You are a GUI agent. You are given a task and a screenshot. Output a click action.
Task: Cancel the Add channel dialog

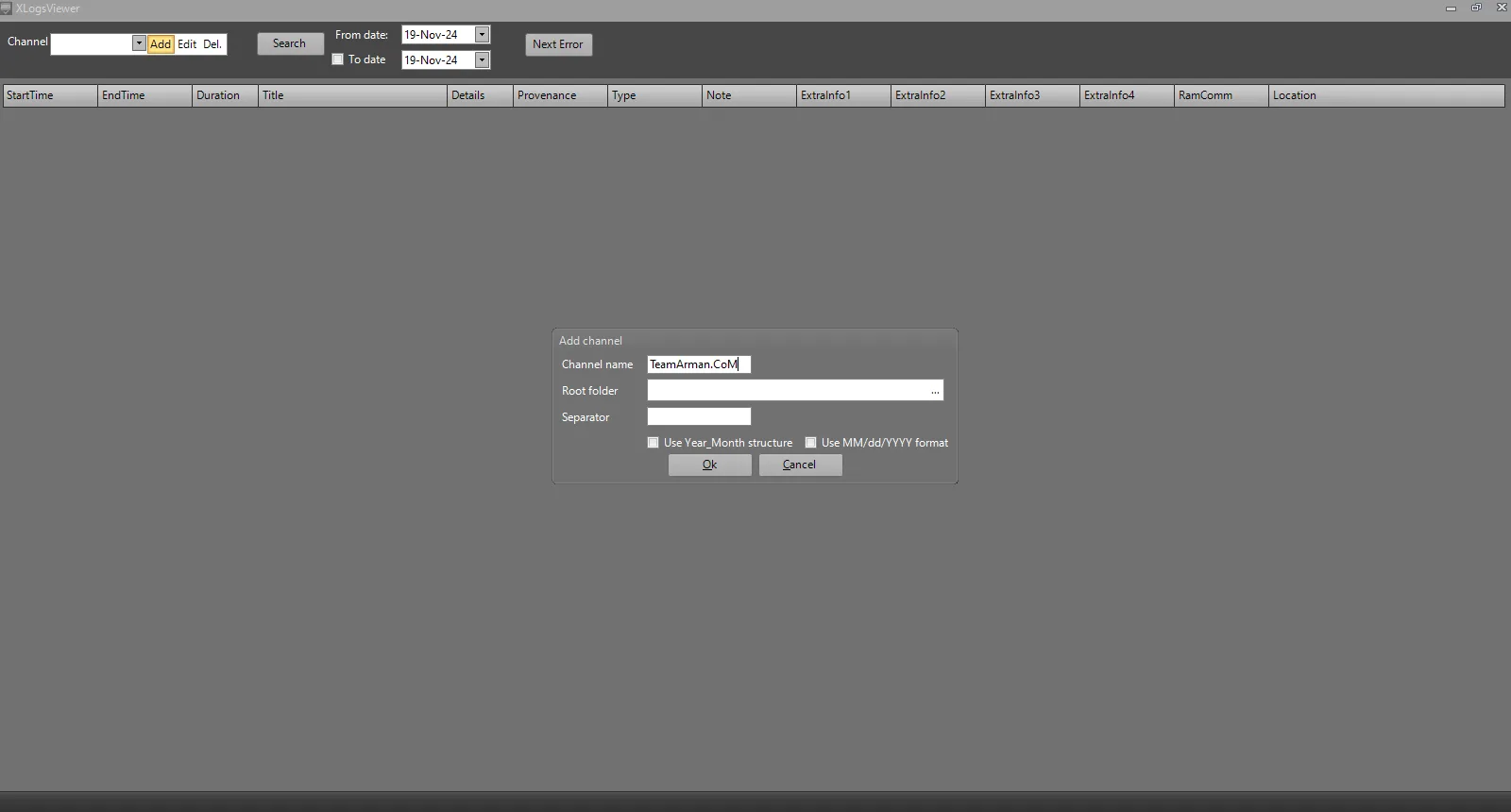coord(800,465)
